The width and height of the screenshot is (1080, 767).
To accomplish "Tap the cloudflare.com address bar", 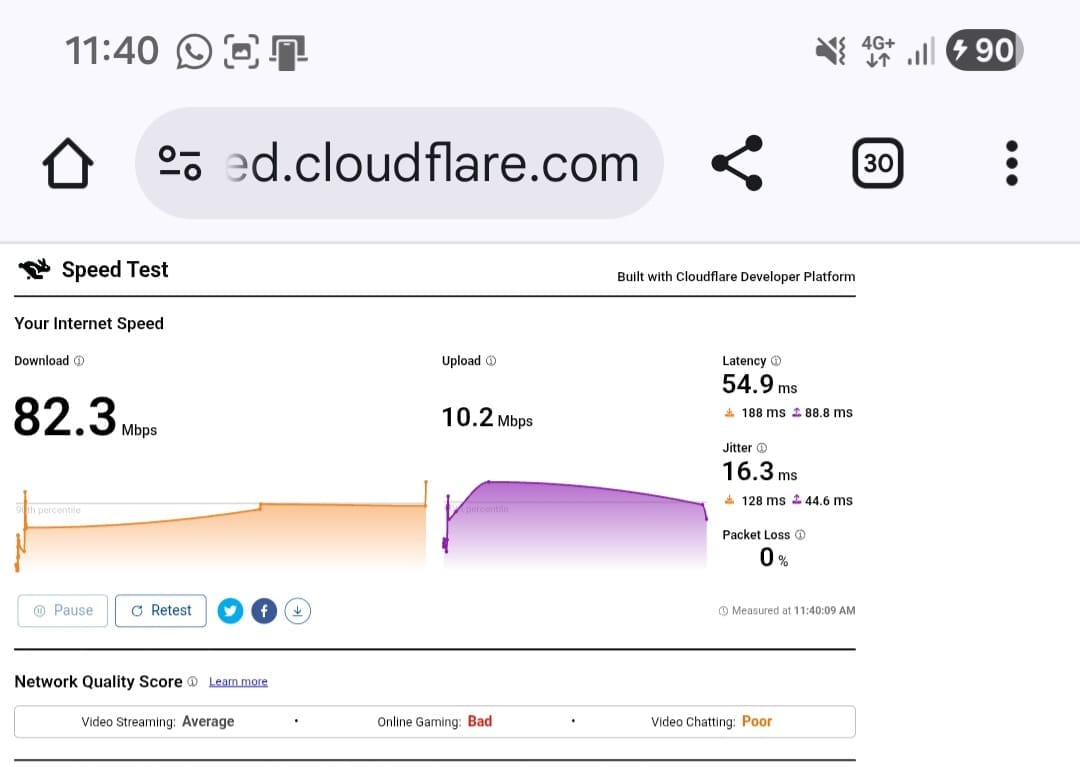I will pos(430,163).
